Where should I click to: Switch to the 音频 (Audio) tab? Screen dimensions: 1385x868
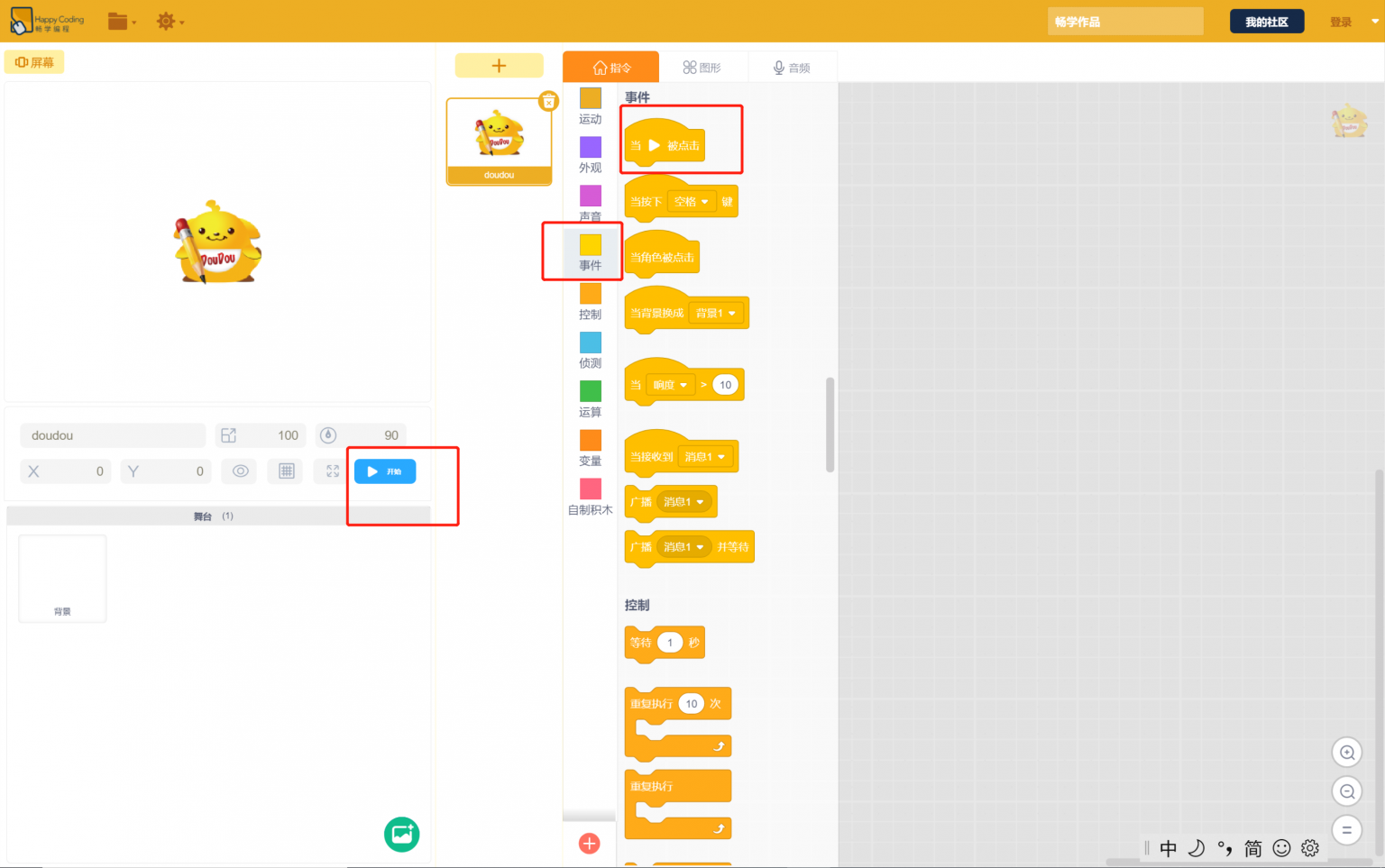point(792,66)
